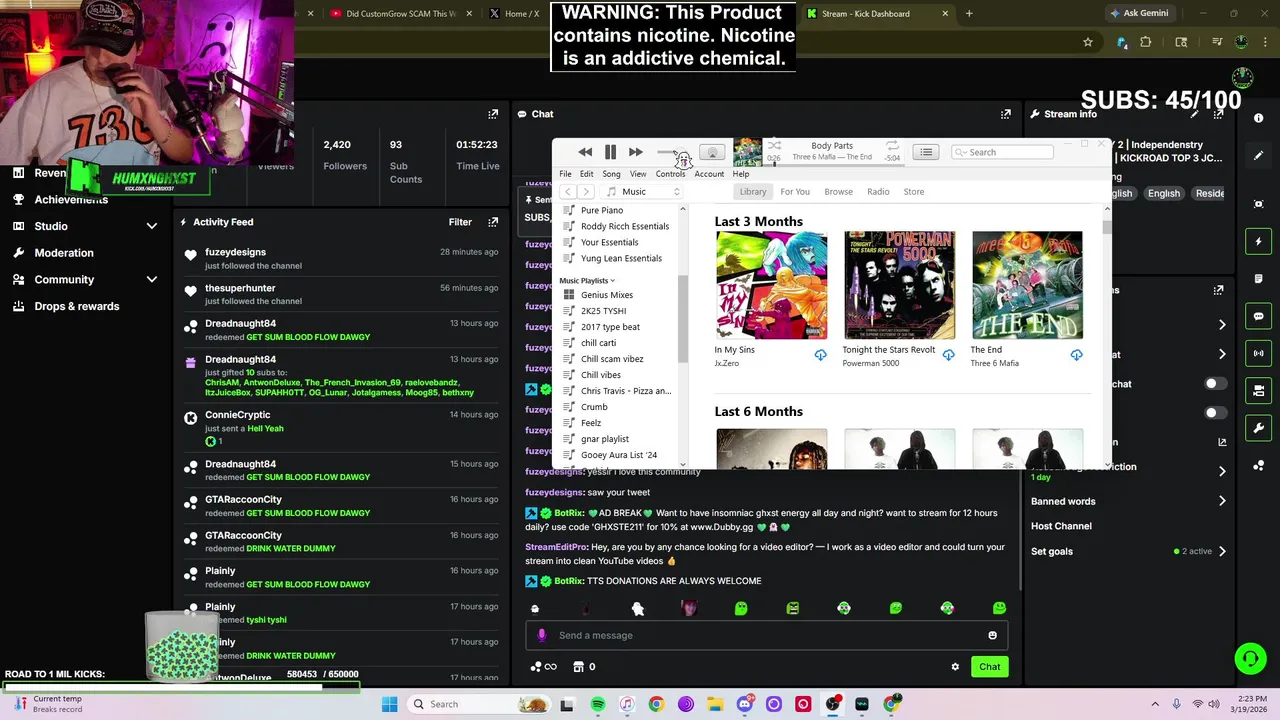
Task: Skip to previous track in iTunes
Action: tap(585, 152)
